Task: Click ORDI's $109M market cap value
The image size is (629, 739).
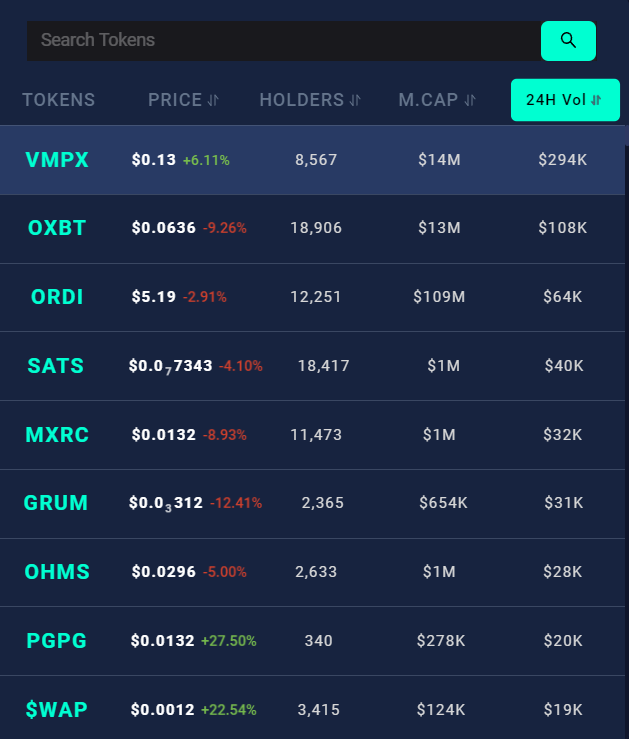Action: (x=439, y=297)
